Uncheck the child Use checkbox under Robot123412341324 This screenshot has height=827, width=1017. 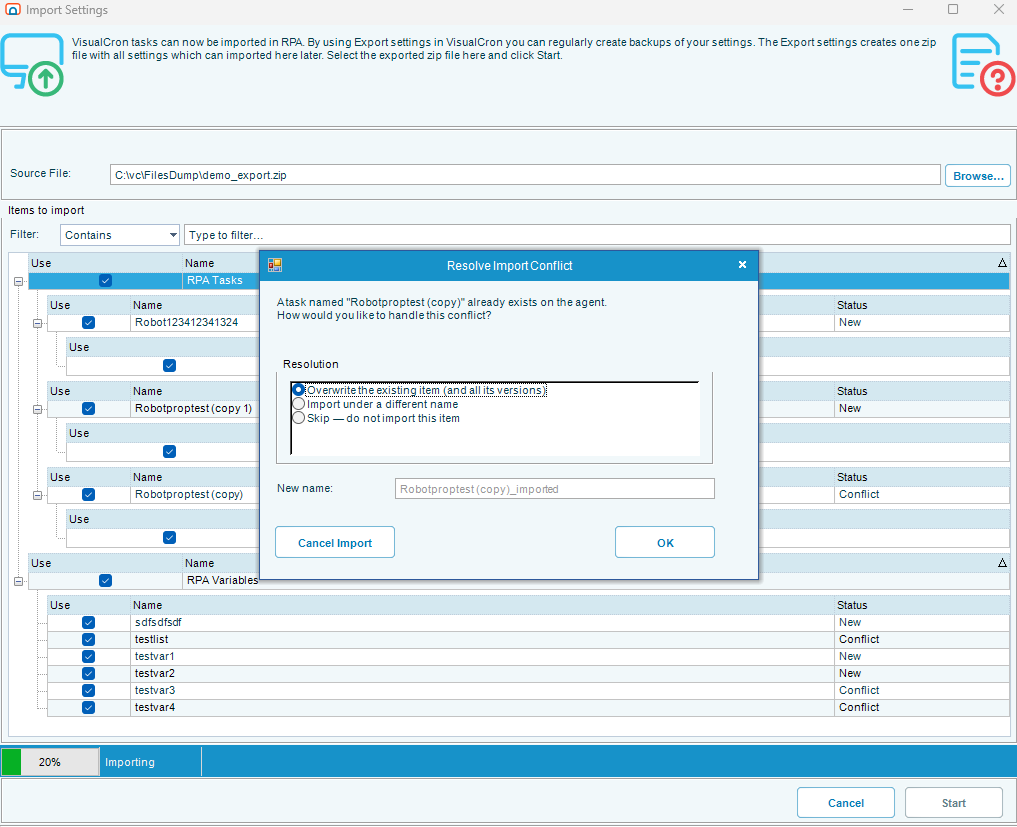pos(169,365)
